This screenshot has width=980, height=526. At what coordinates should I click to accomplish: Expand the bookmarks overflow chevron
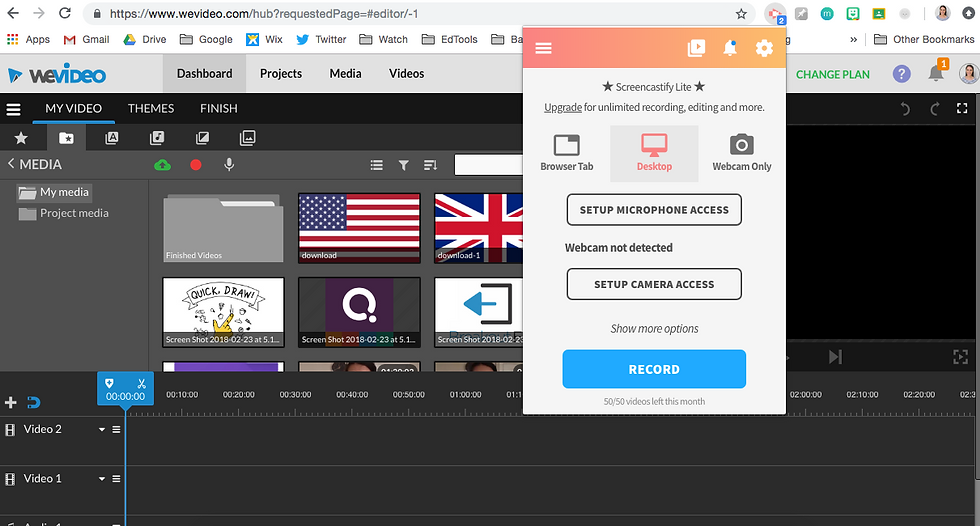pos(853,39)
